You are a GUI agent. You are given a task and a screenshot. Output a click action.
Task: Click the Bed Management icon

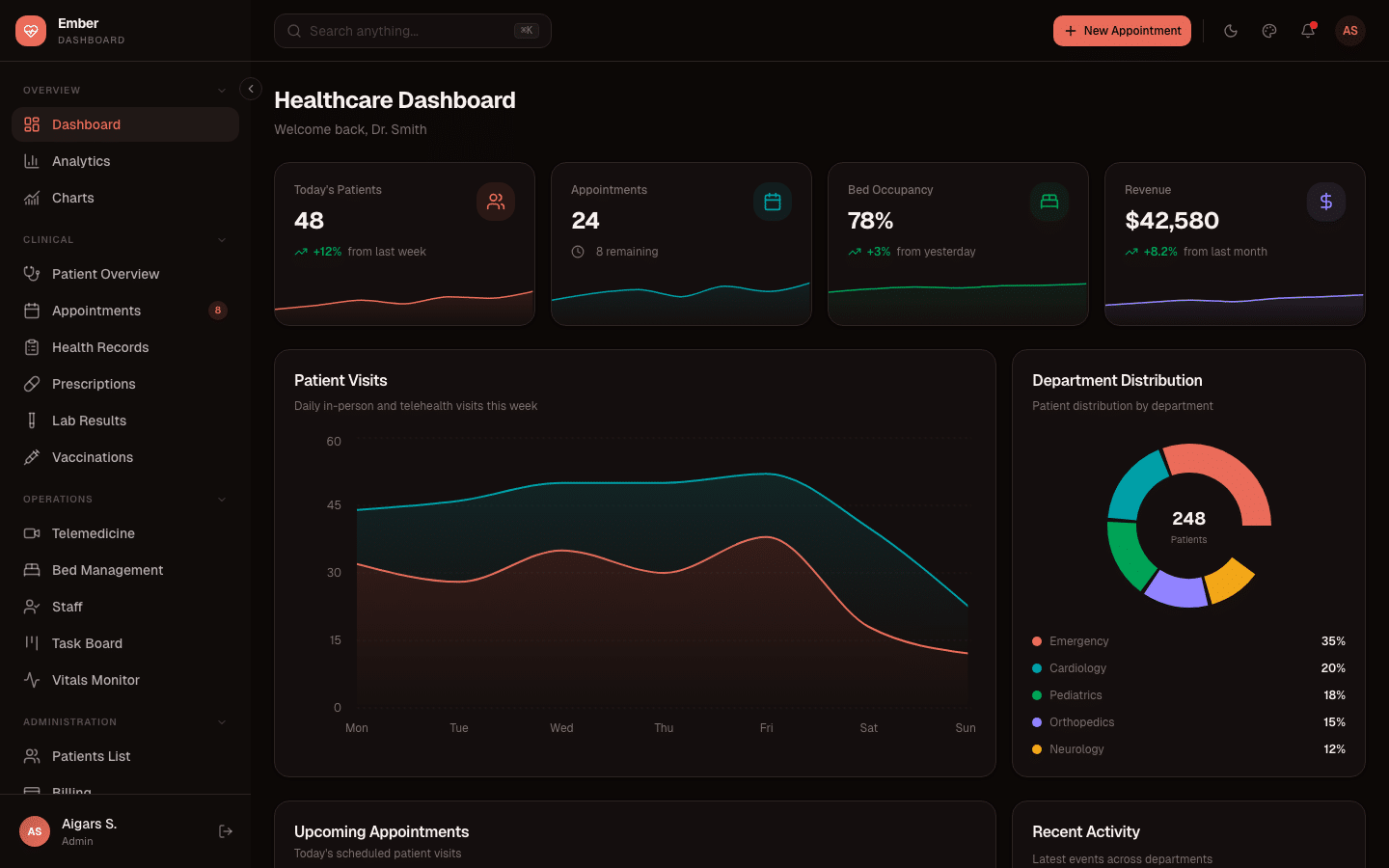tap(32, 570)
